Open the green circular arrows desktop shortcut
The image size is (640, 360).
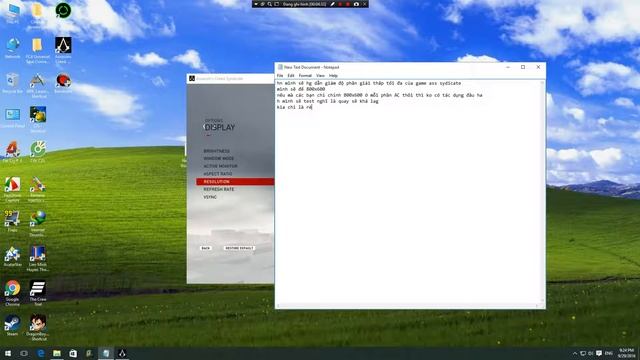(63, 11)
